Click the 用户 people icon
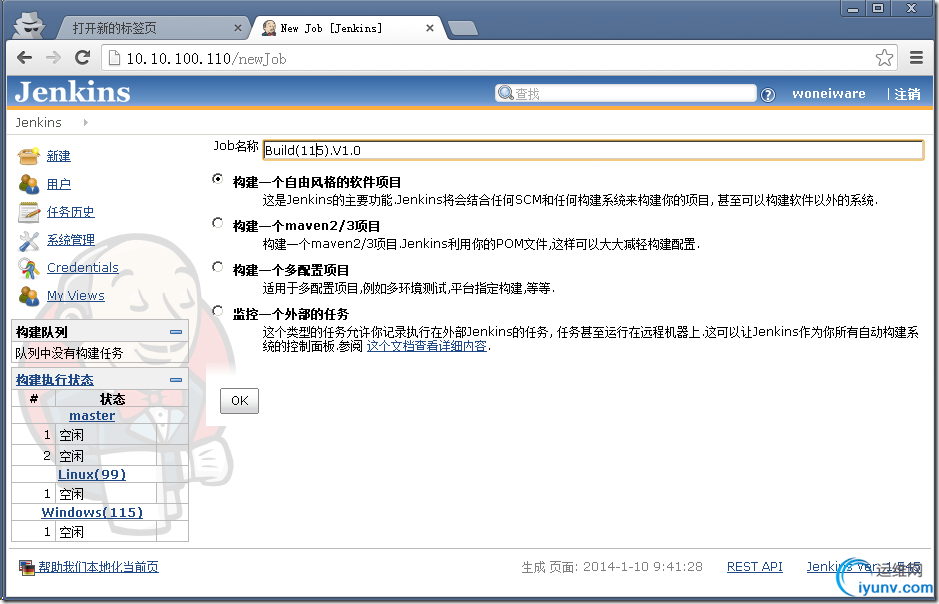This screenshot has height=604, width=939. pyautogui.click(x=28, y=184)
